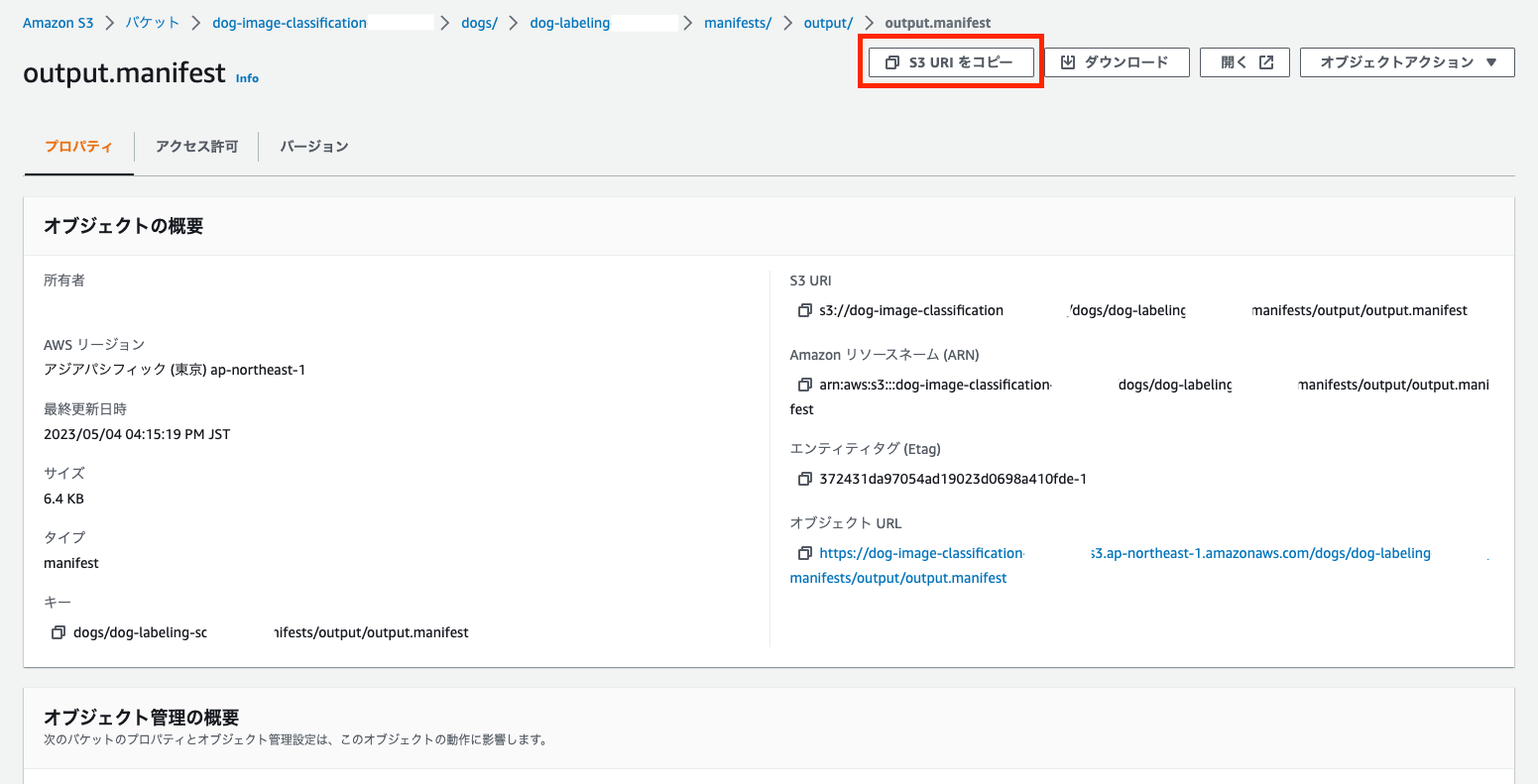The height and width of the screenshot is (784, 1538).
Task: Select the プロパティ tab
Action: tap(79, 147)
